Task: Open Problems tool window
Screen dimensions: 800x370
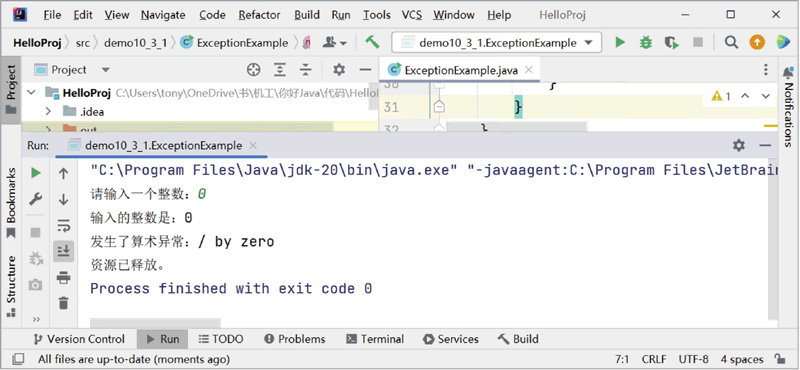Action: coord(295,339)
